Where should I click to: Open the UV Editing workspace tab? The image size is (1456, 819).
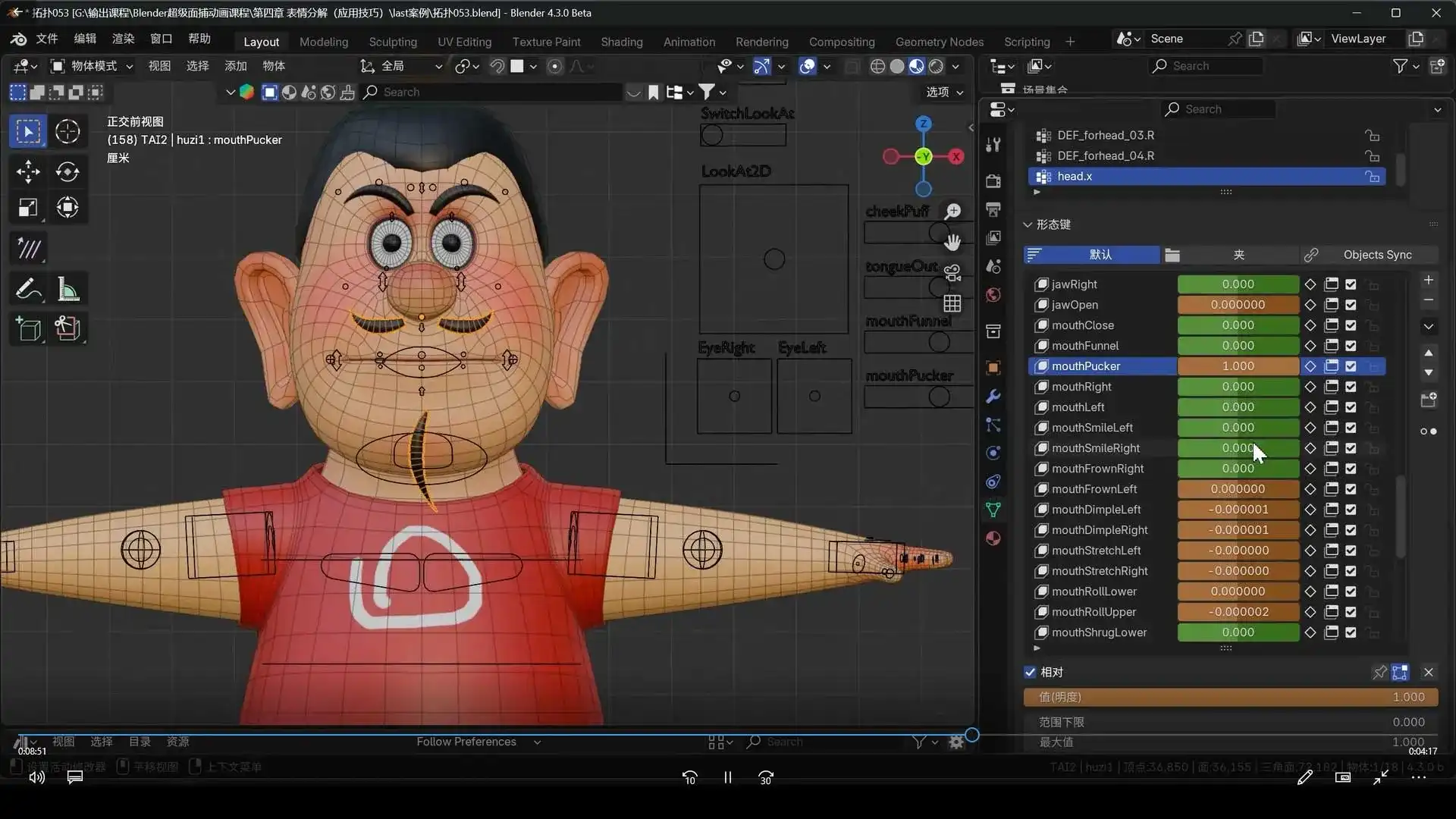pos(464,42)
